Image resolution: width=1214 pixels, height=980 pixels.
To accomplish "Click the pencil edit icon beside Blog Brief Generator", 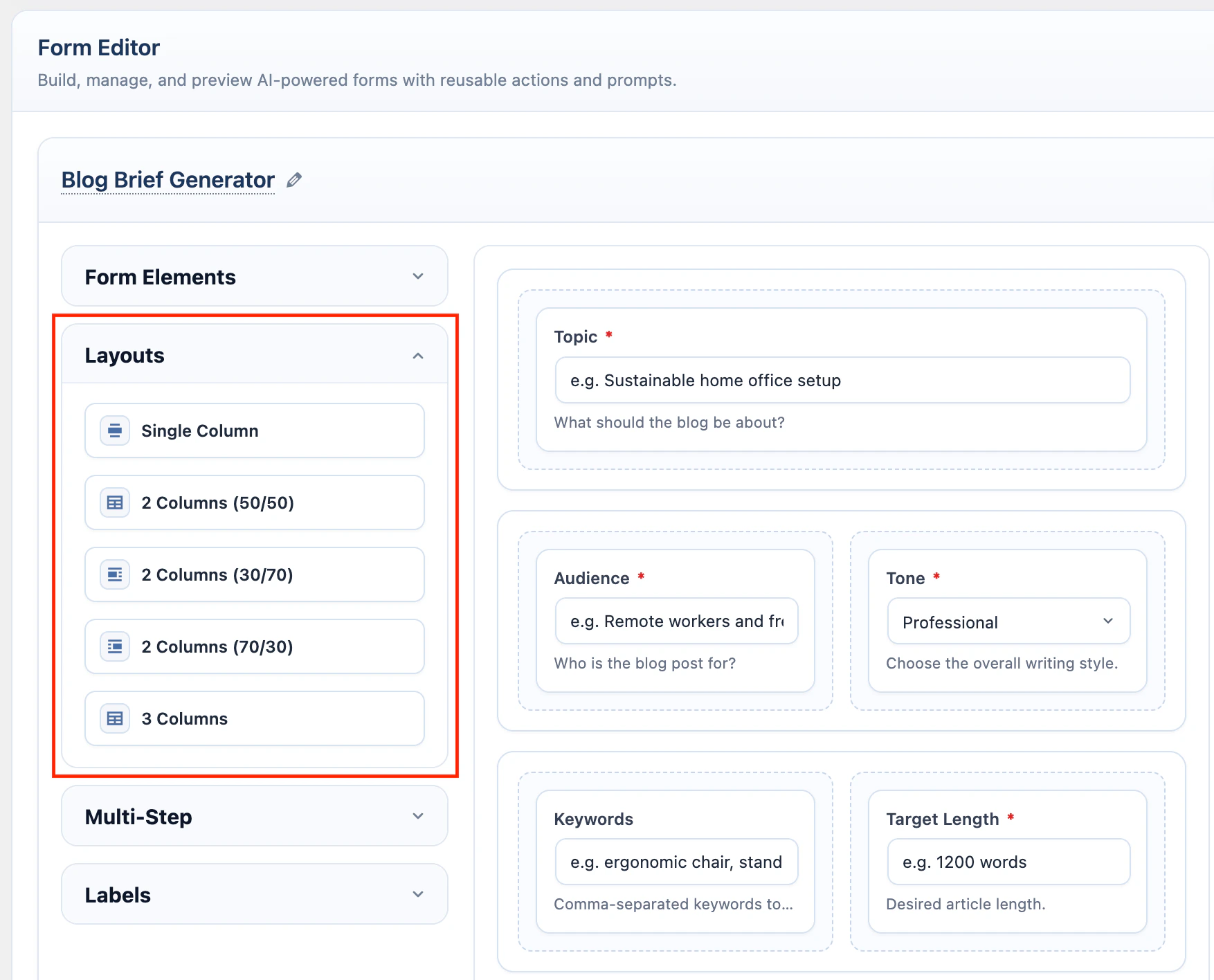I will click(x=294, y=180).
